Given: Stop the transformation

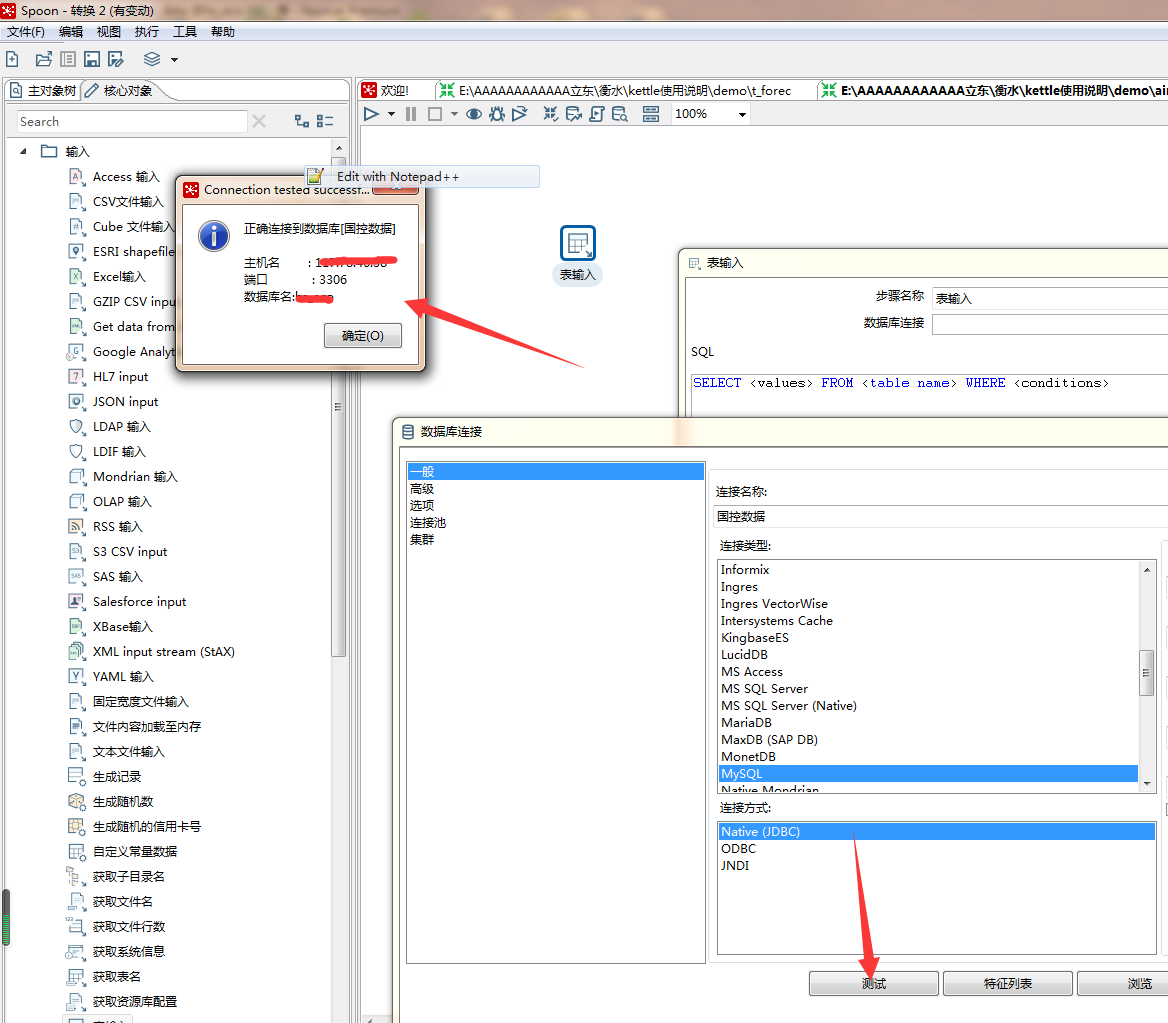Looking at the screenshot, I should coord(435,114).
